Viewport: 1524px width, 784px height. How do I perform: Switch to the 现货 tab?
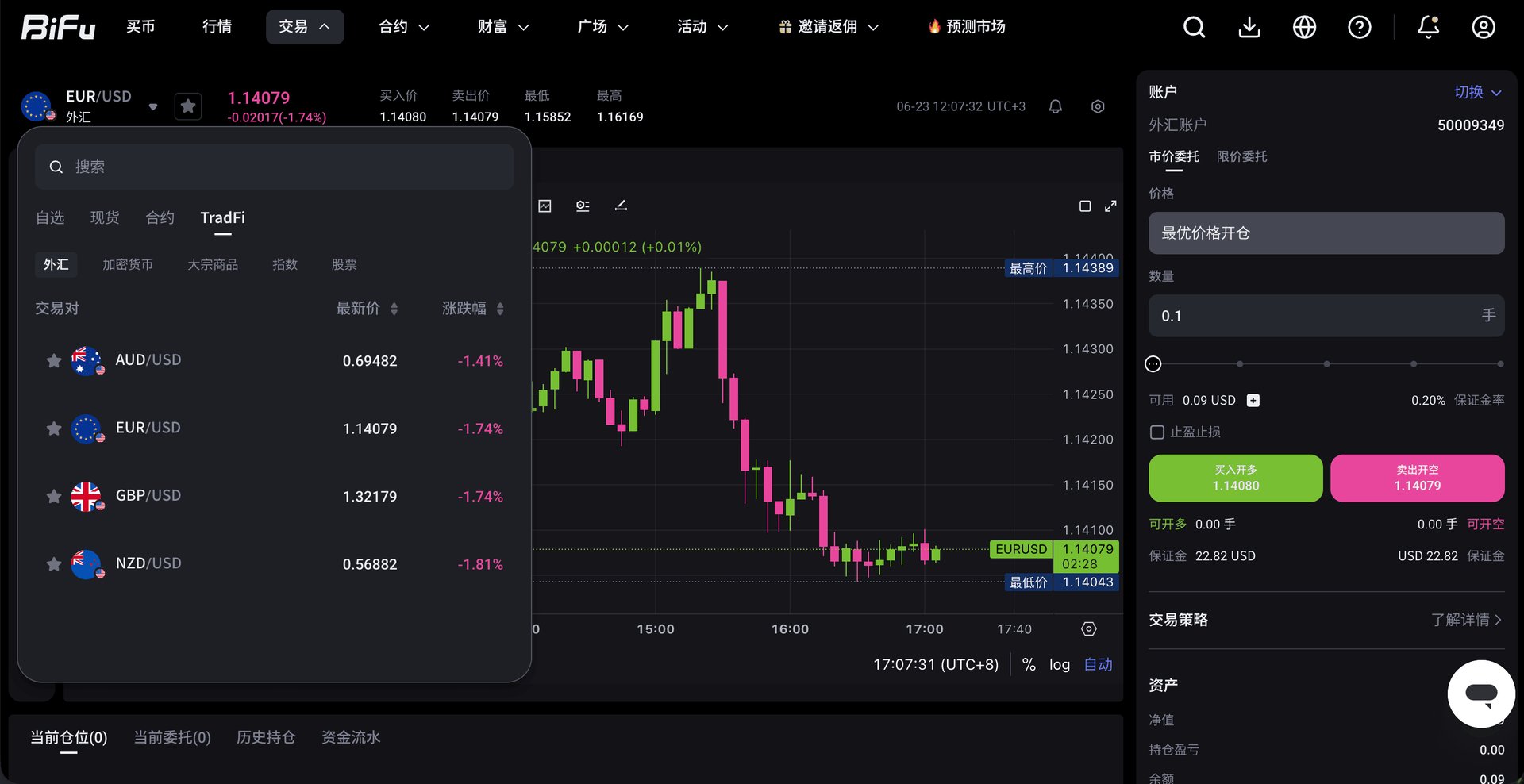click(x=105, y=217)
